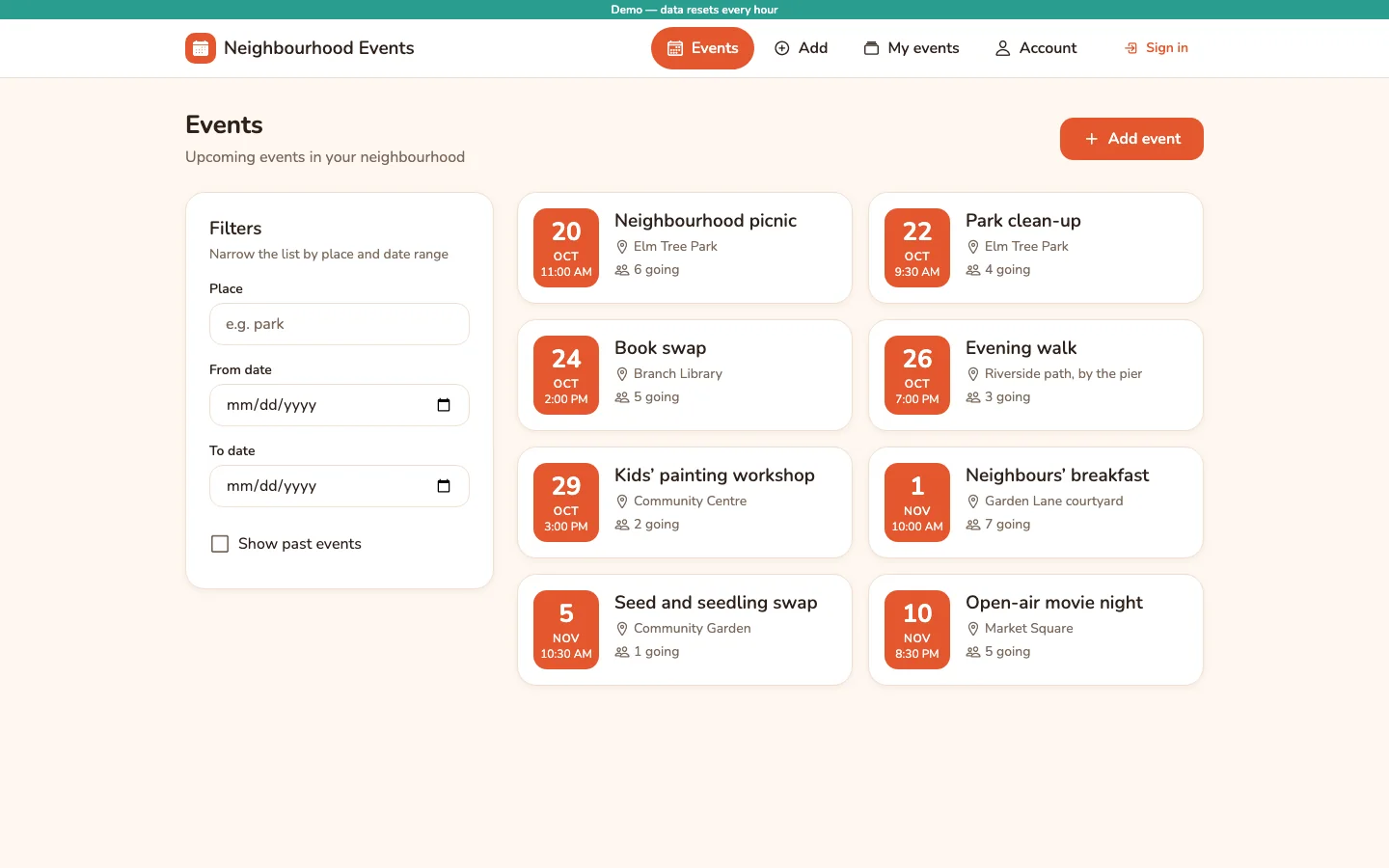
Task: Click the Neighbourhood Events calendar logo icon
Action: pos(201,48)
